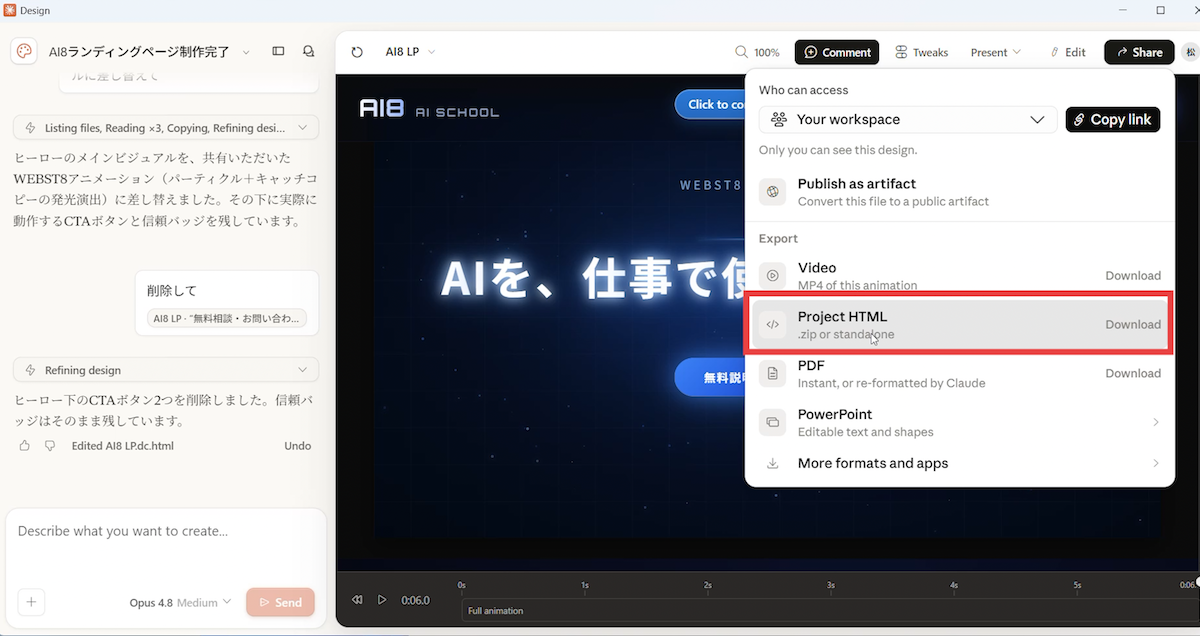Expand the Refining design activity row

tap(166, 370)
